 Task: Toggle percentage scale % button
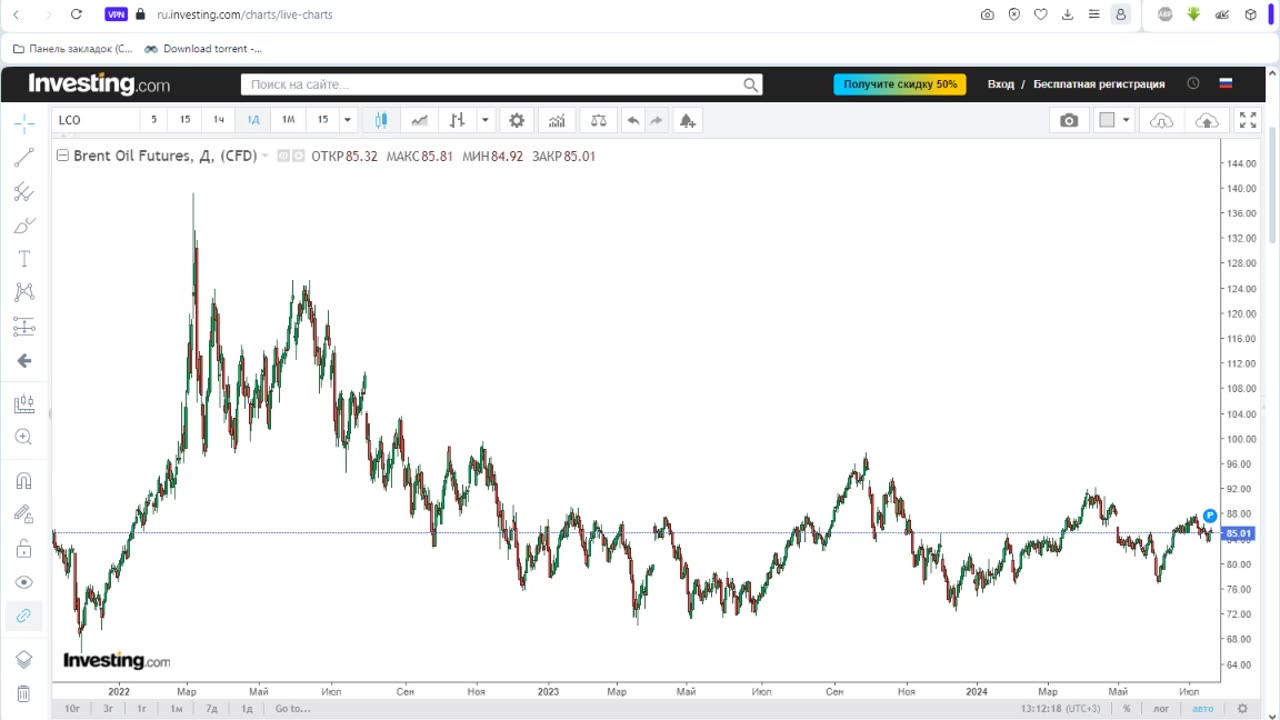click(x=1126, y=708)
